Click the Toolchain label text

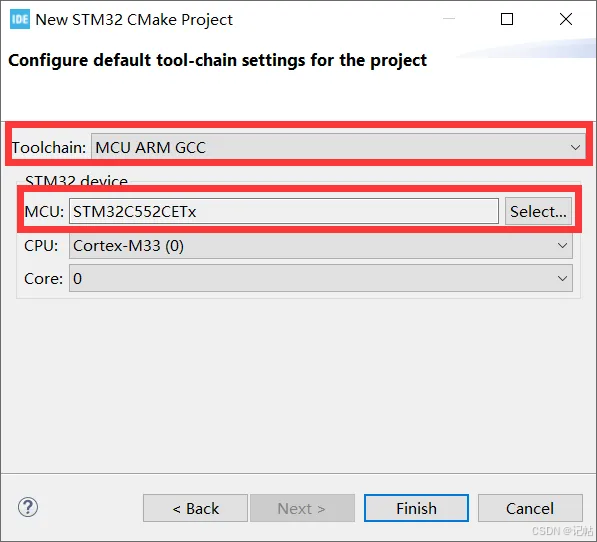click(49, 148)
